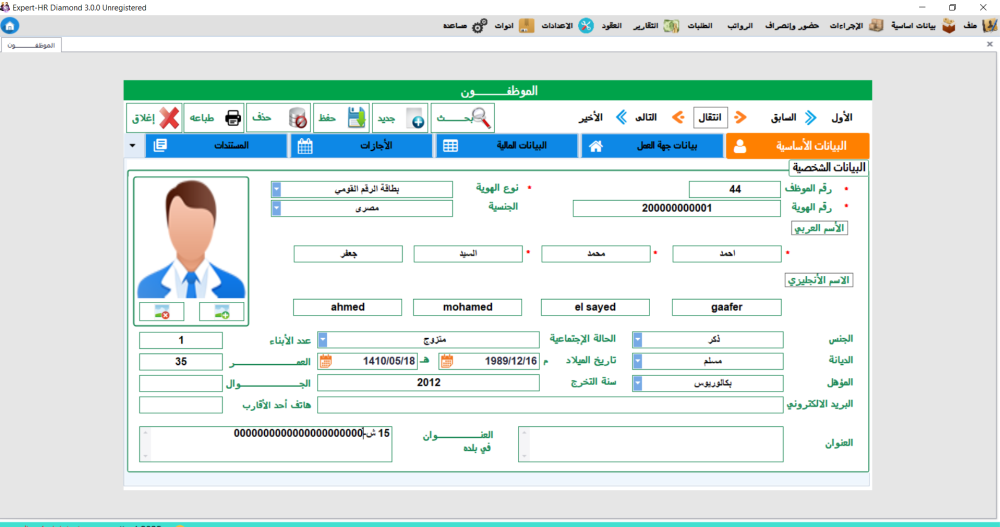
Task: Create a new (جديد) employee record
Action: (x=400, y=118)
